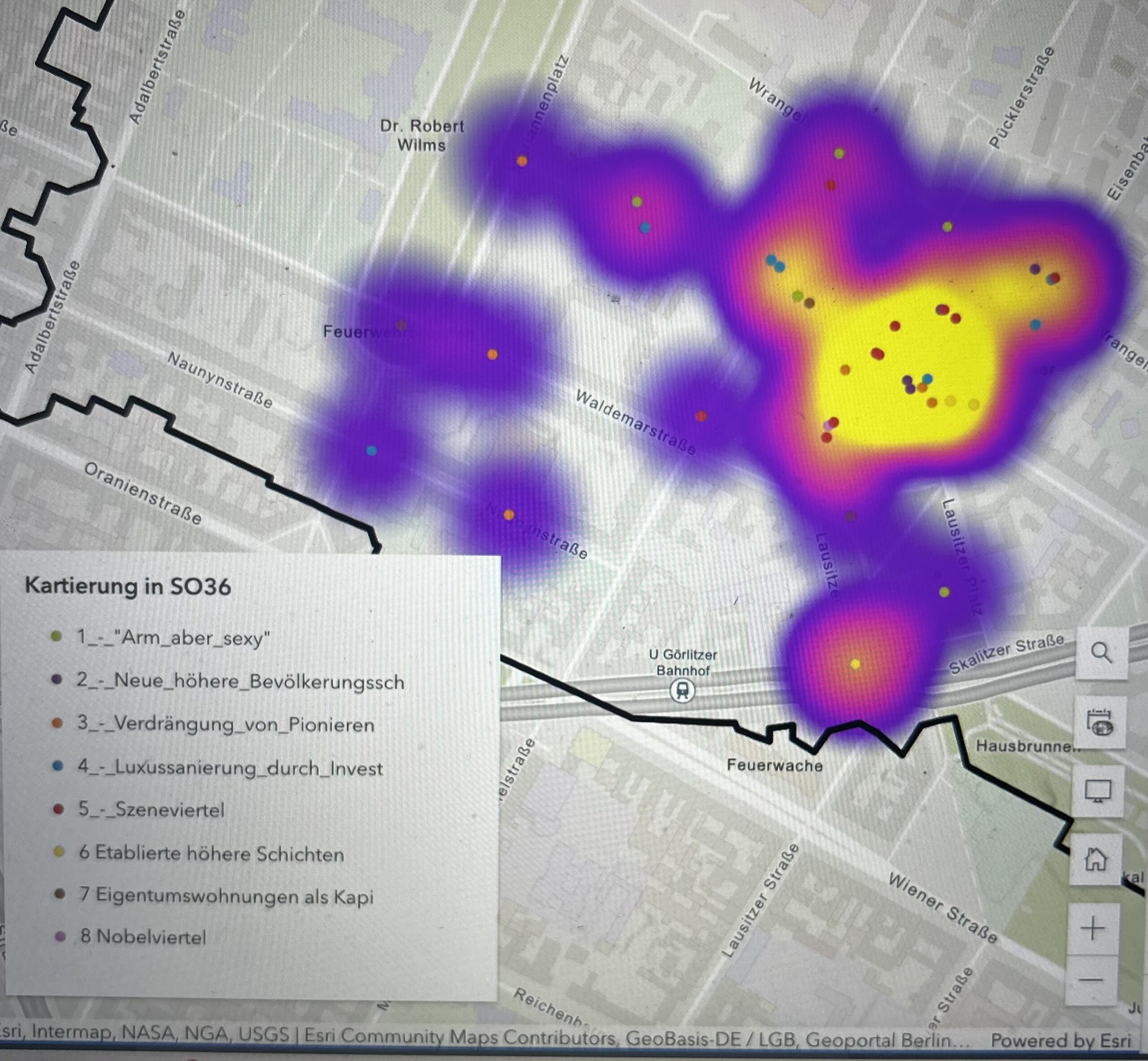This screenshot has width=1148, height=1061.
Task: Click the yellow point north of Skalitzer Straße
Action: tap(855, 664)
